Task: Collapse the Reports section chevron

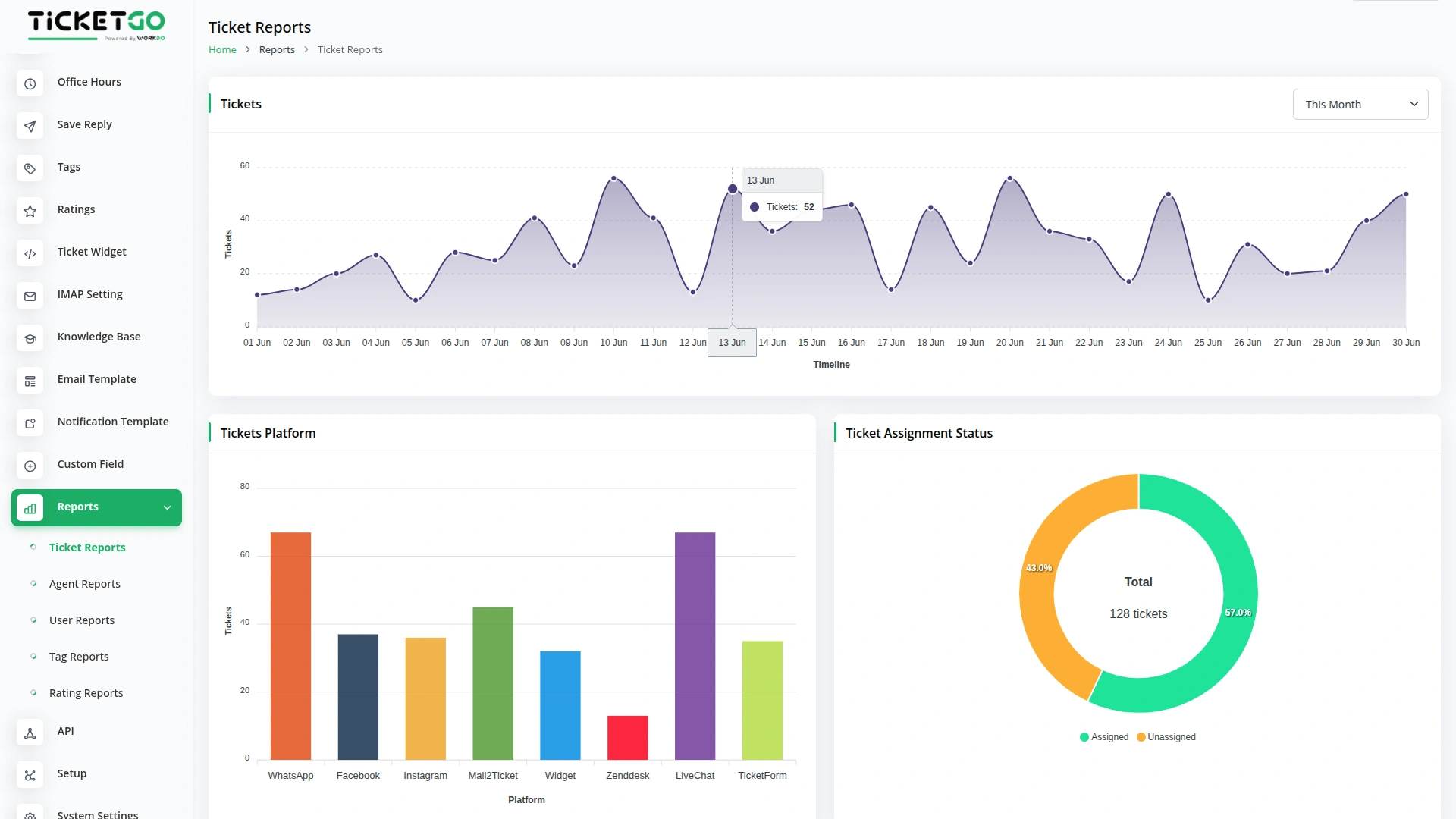Action: (x=168, y=507)
